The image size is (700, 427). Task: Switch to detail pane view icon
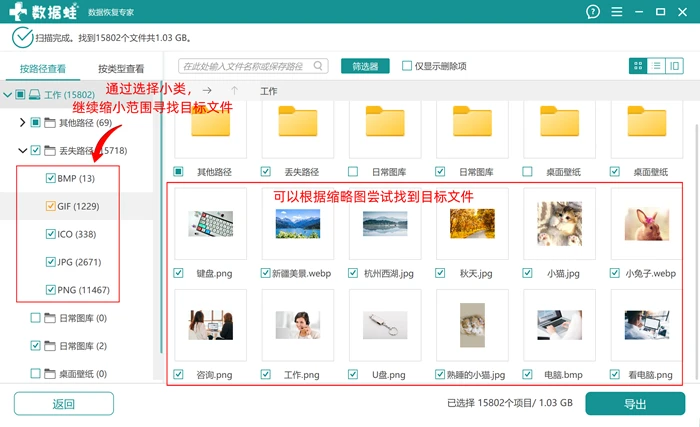pyautogui.click(x=675, y=66)
